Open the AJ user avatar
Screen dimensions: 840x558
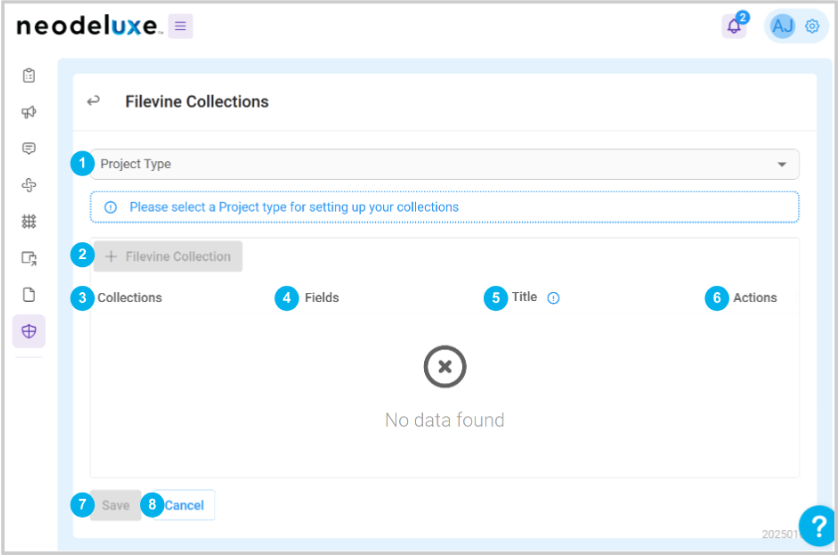pyautogui.click(x=782, y=26)
